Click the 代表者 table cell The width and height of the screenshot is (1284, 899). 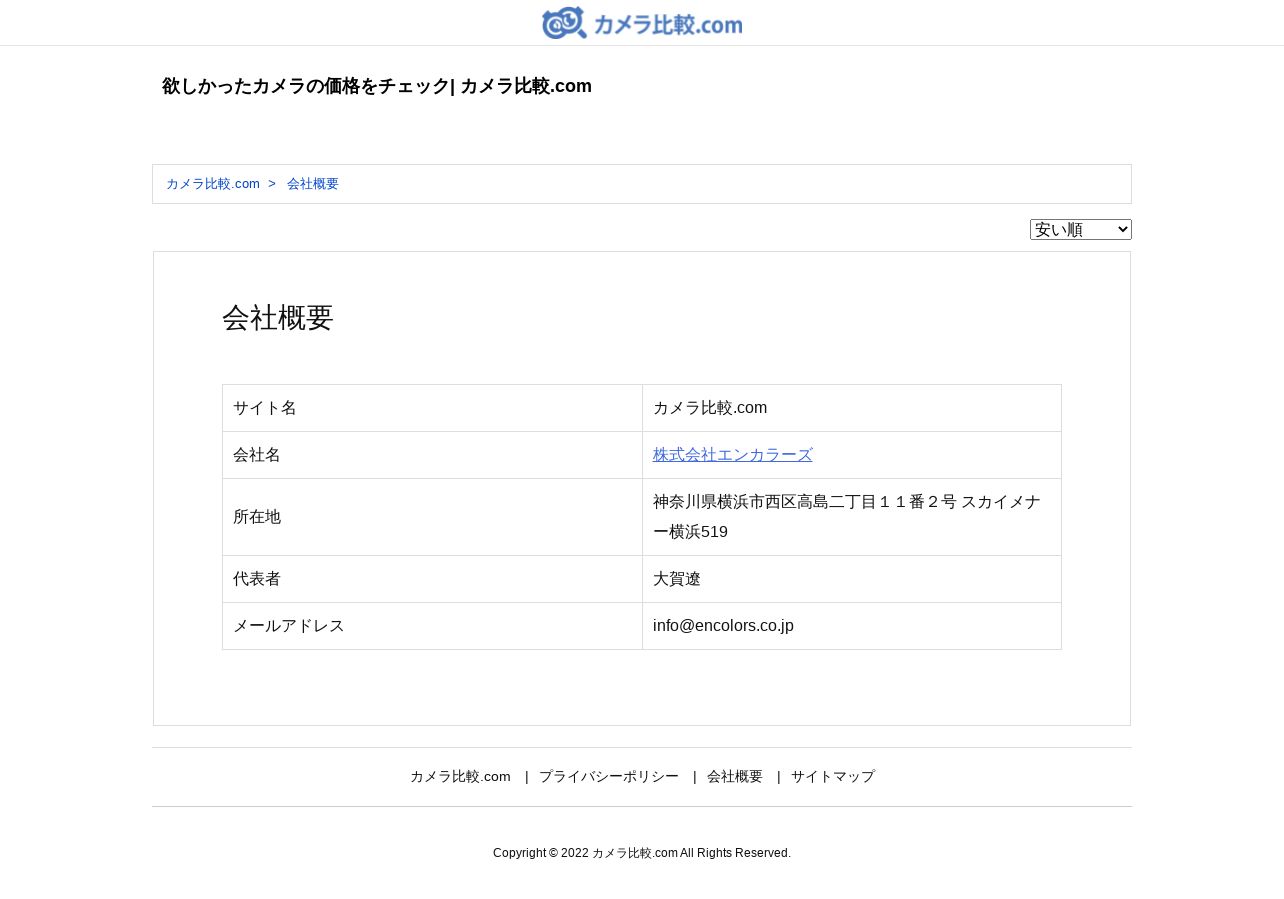[x=432, y=579]
